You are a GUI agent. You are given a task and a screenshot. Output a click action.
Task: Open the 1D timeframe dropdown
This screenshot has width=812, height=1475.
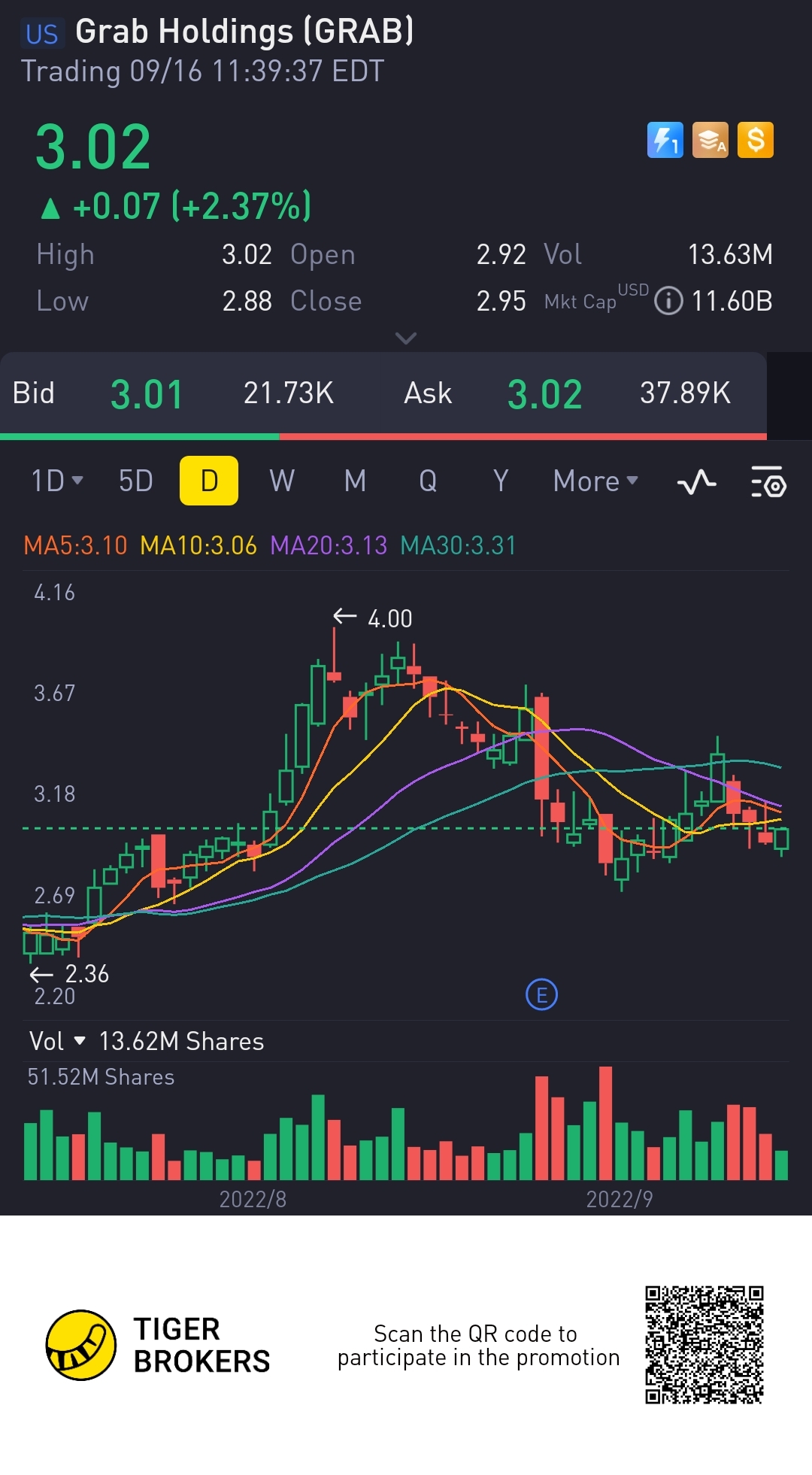pyautogui.click(x=57, y=481)
